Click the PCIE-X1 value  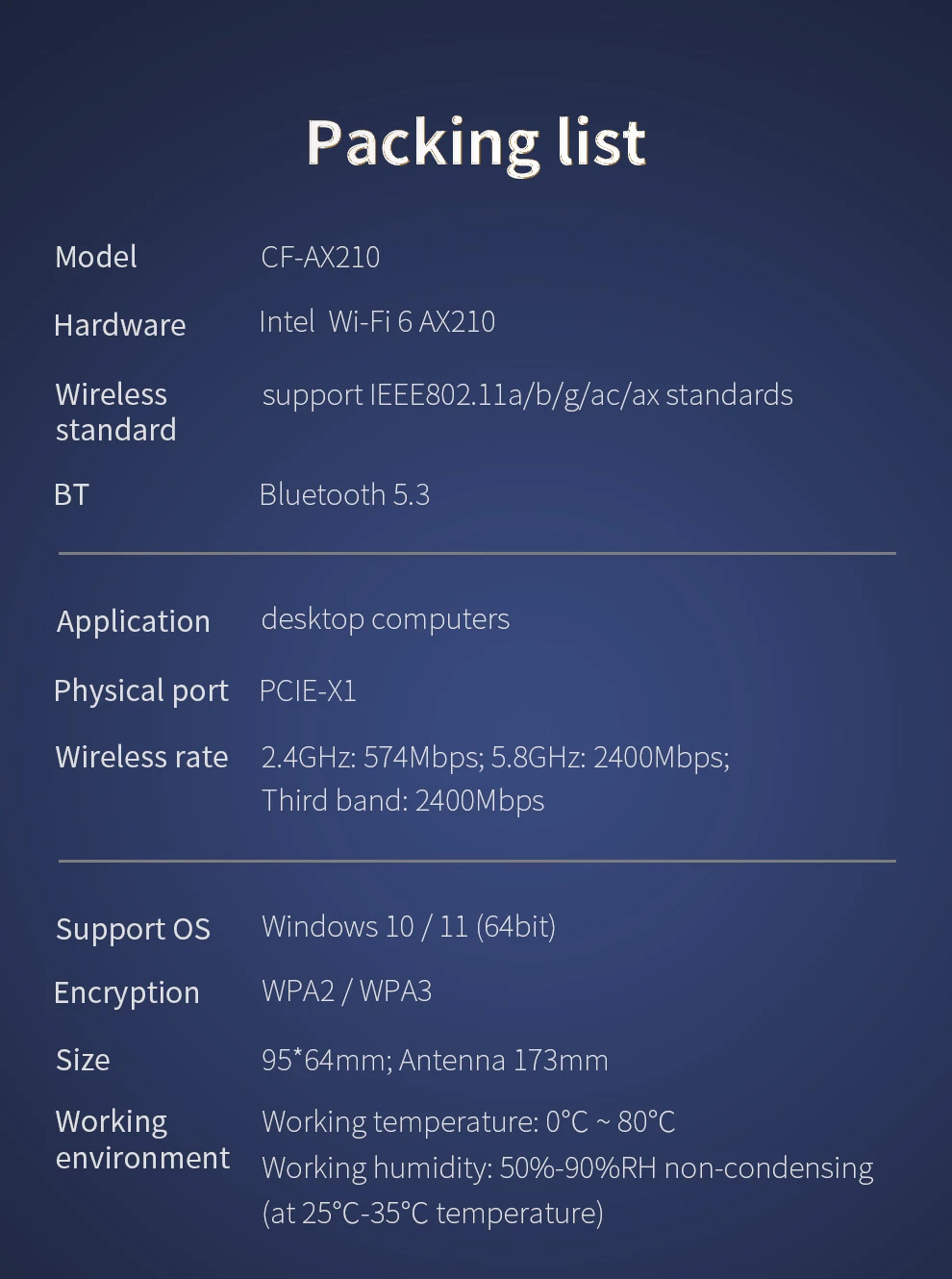tap(308, 690)
